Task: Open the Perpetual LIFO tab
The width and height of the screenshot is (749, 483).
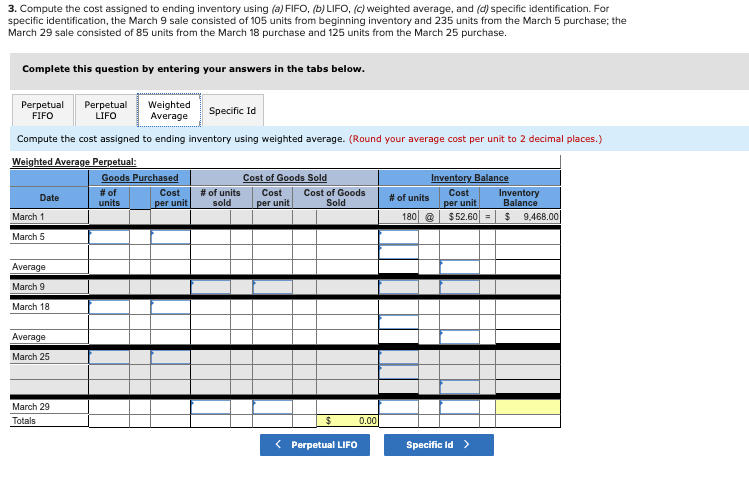Action: click(106, 110)
